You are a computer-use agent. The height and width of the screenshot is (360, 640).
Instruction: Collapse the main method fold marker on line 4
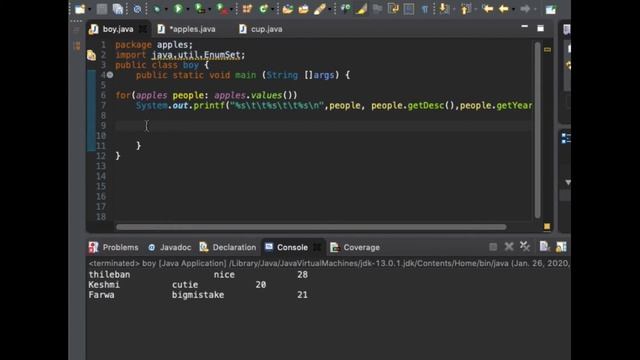tap(110, 75)
